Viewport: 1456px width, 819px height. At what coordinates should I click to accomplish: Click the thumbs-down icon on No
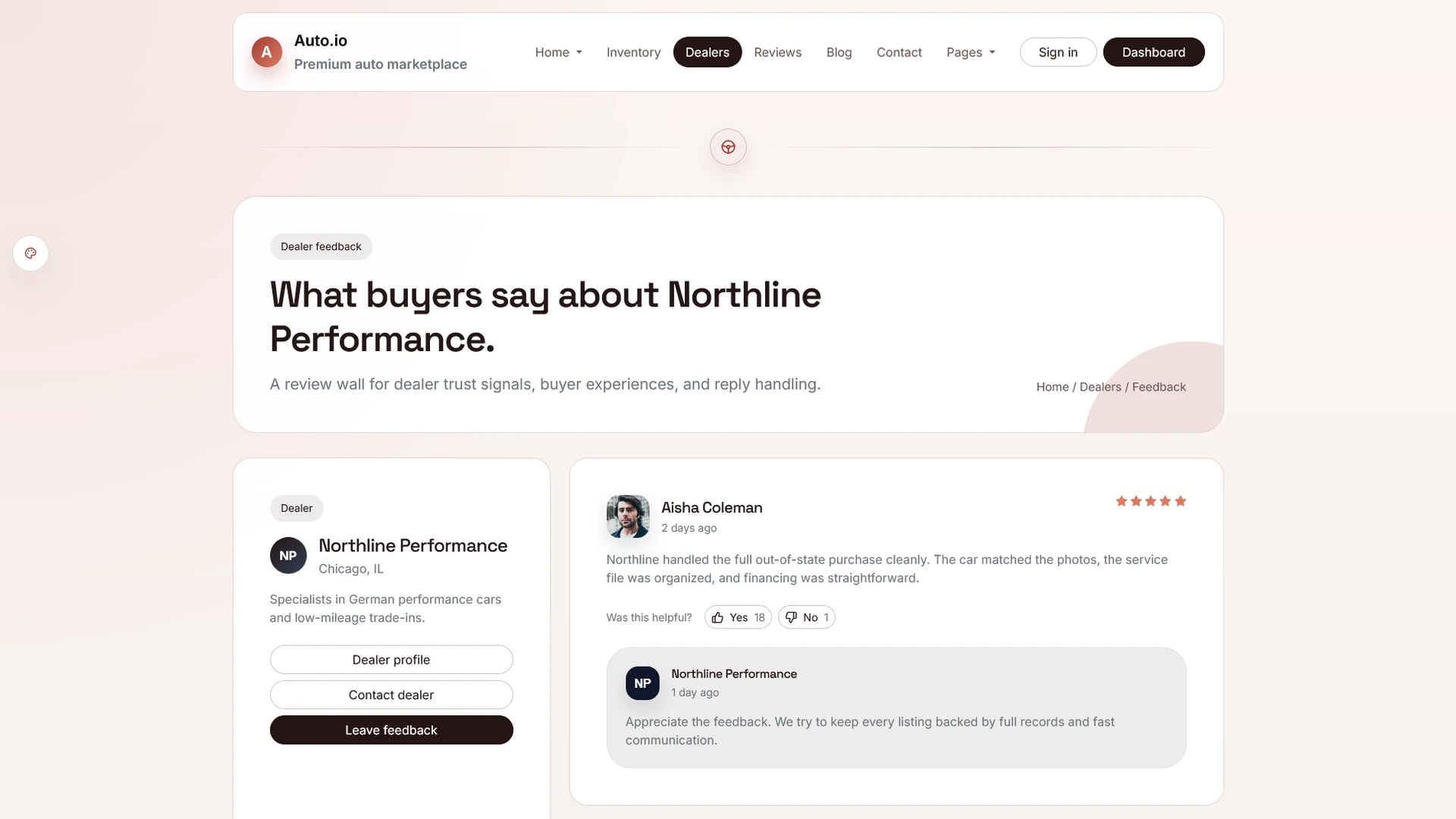tap(791, 617)
